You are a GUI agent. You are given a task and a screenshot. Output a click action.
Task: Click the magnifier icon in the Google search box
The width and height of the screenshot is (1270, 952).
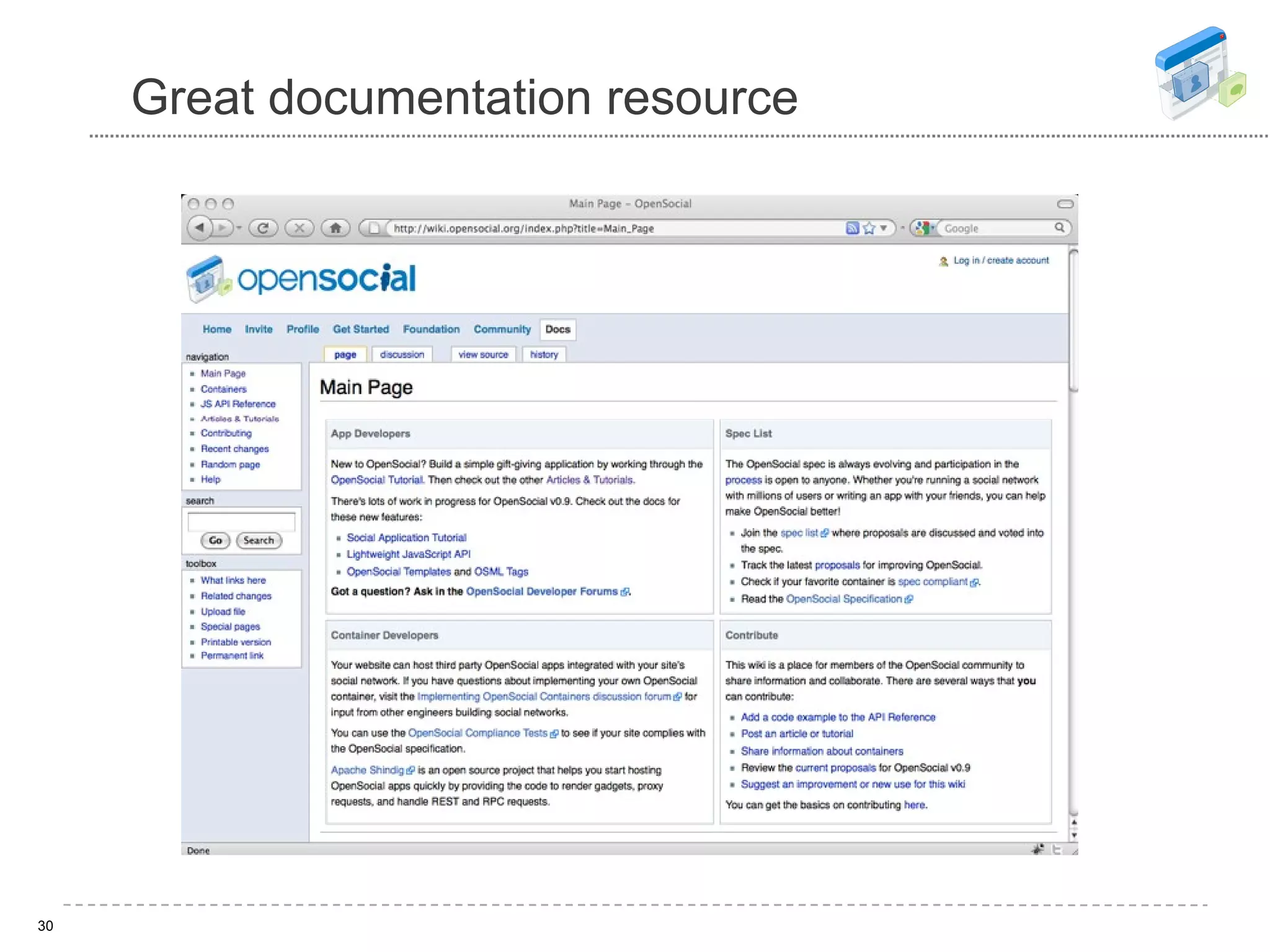(x=1060, y=227)
